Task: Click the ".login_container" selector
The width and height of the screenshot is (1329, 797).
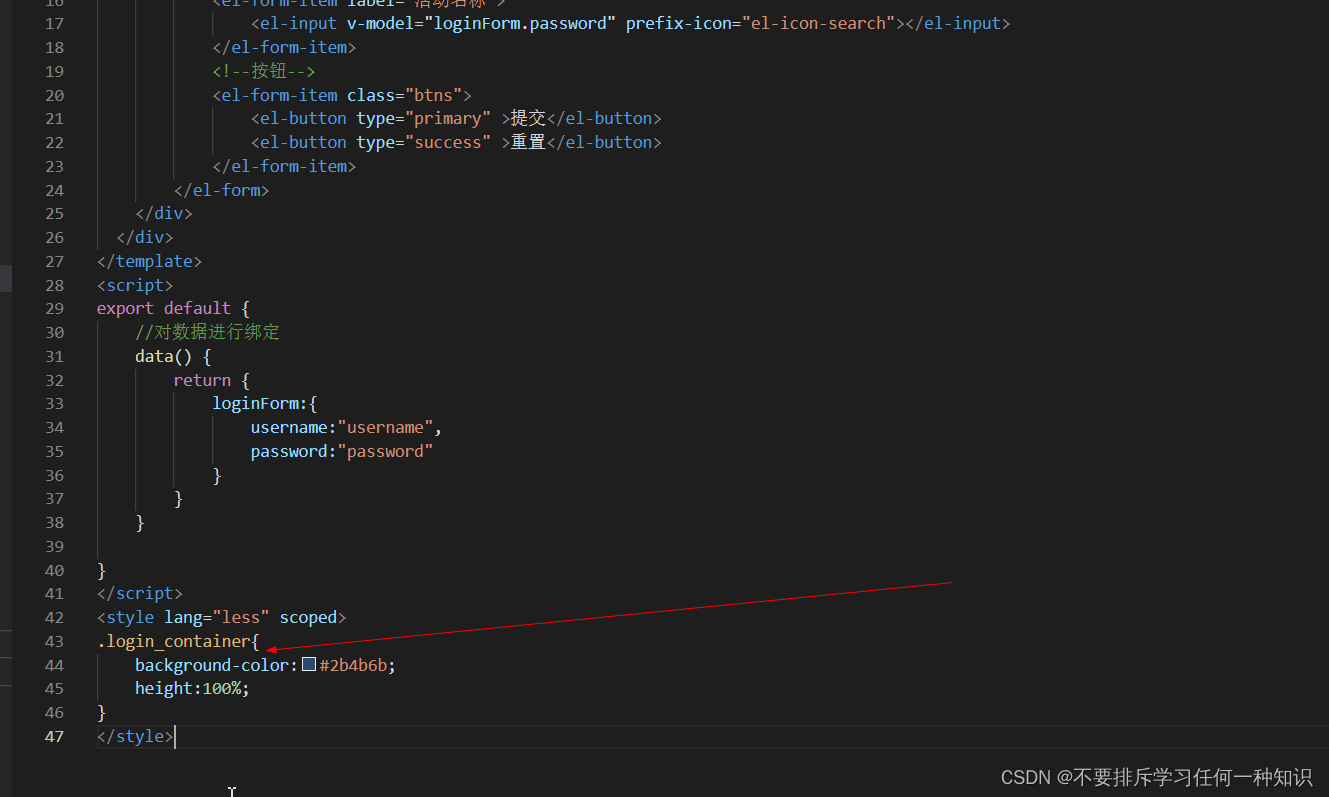Action: click(174, 641)
